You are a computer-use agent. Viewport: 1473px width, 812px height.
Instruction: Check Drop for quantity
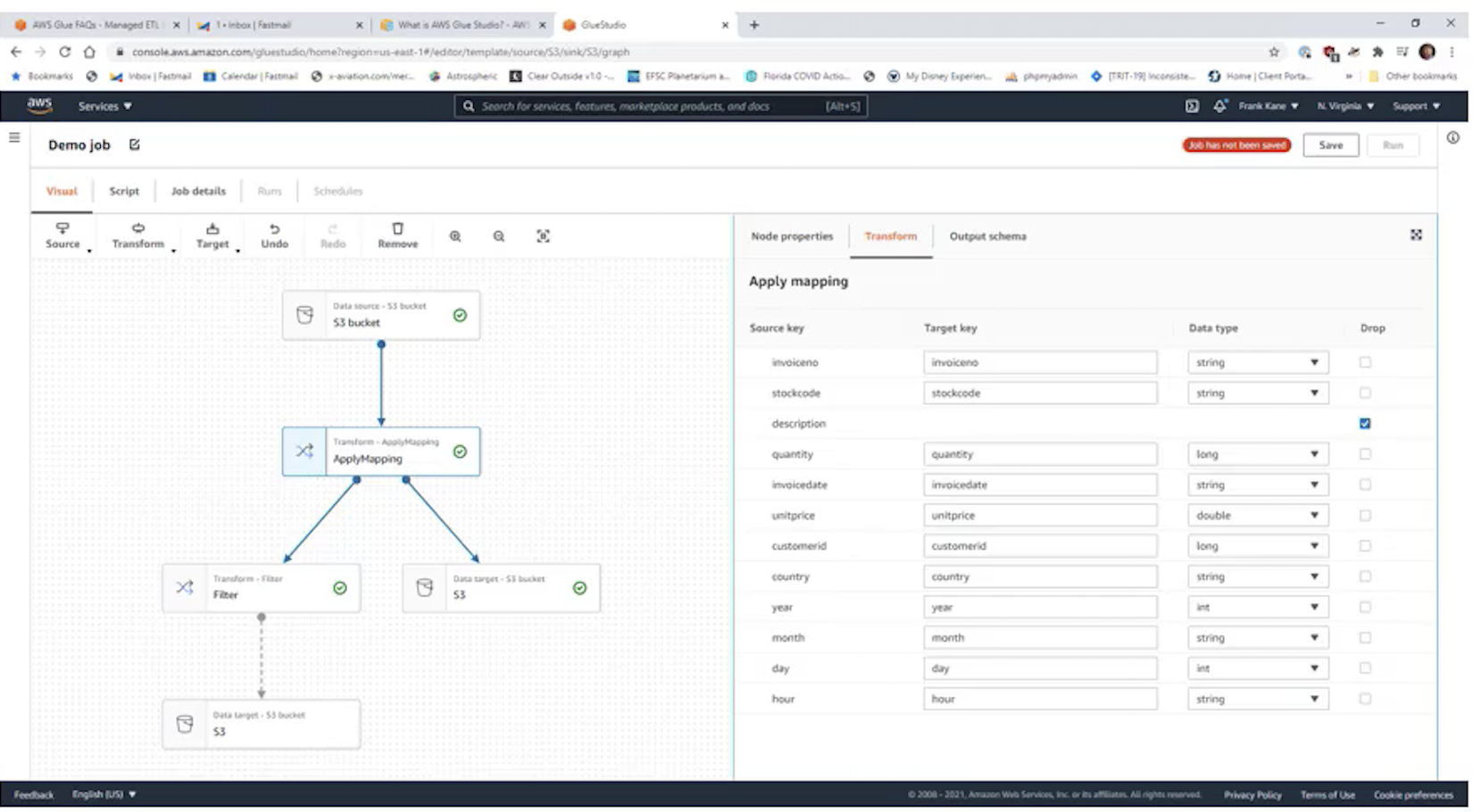(x=1365, y=454)
